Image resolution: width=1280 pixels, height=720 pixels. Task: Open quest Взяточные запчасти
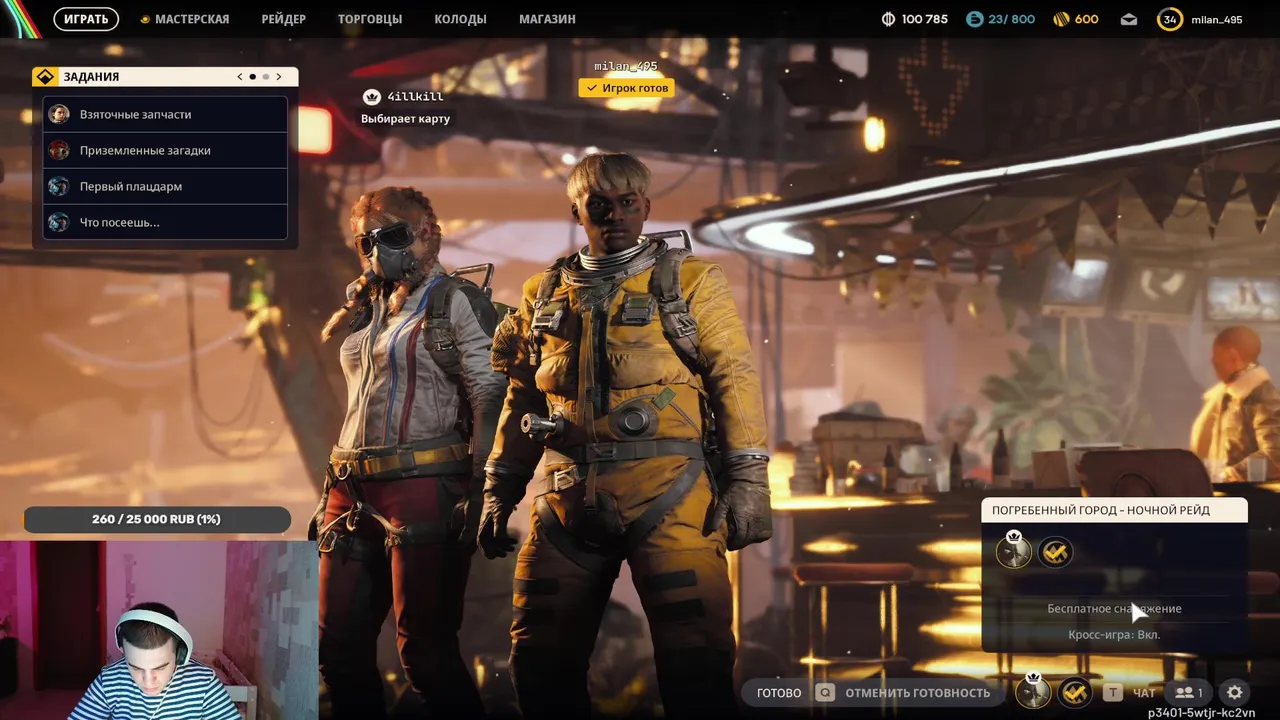pos(165,114)
